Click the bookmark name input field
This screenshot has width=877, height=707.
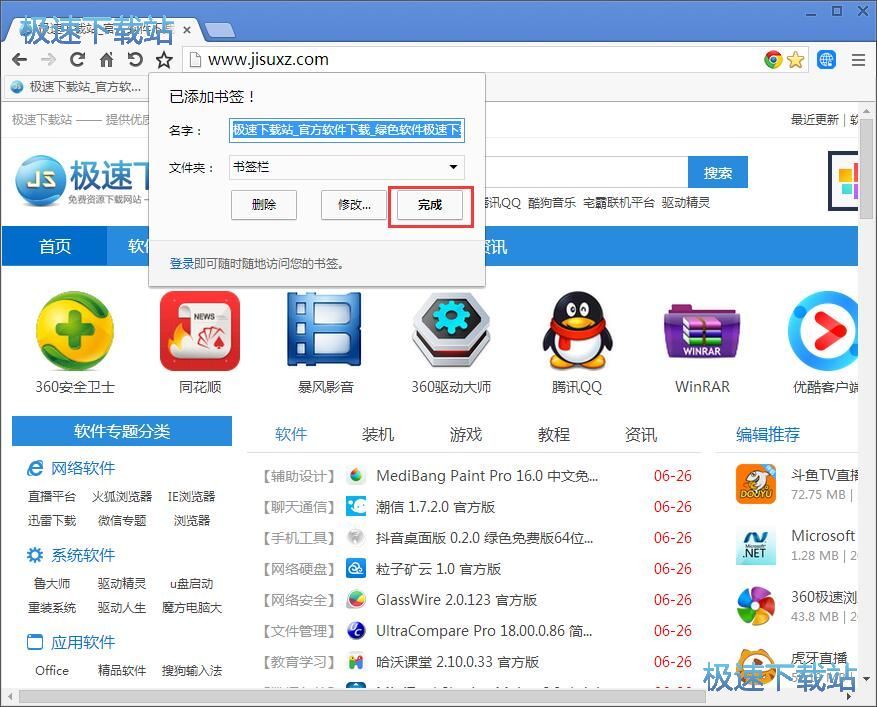pyautogui.click(x=347, y=130)
